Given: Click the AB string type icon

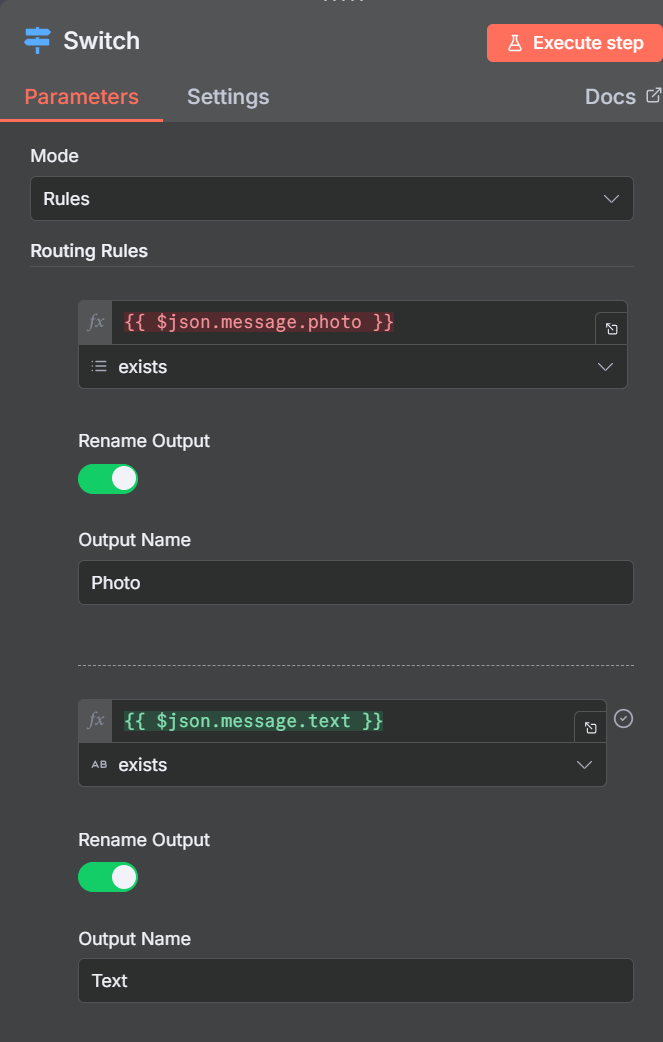Looking at the screenshot, I should click(x=99, y=765).
